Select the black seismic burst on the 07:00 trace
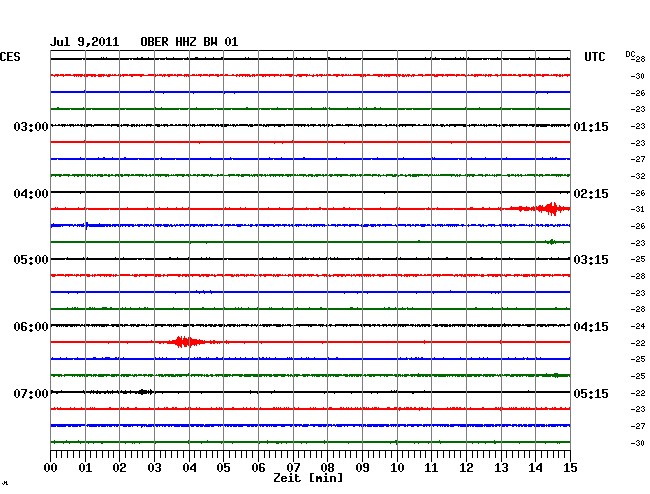Viewport: 650px width, 494px height. [x=143, y=392]
